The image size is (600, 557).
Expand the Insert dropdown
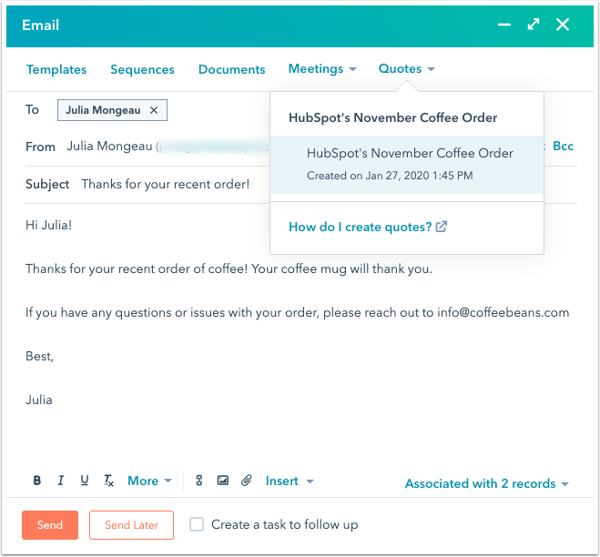[x=289, y=481]
